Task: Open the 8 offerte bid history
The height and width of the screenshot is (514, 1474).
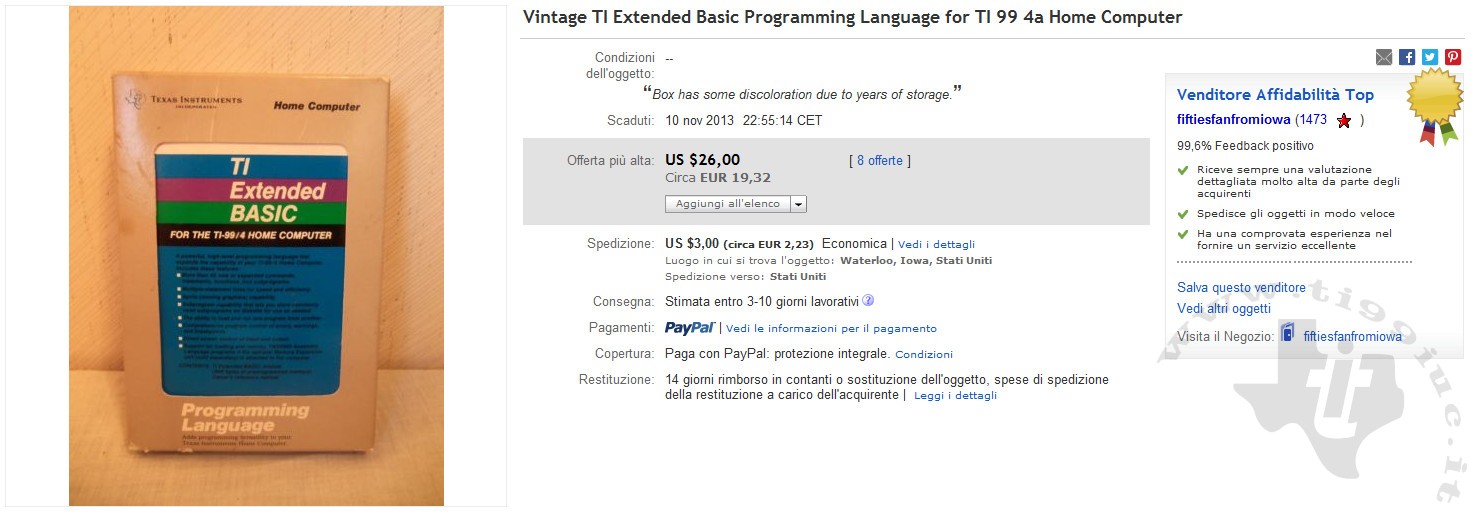Action: [x=880, y=160]
